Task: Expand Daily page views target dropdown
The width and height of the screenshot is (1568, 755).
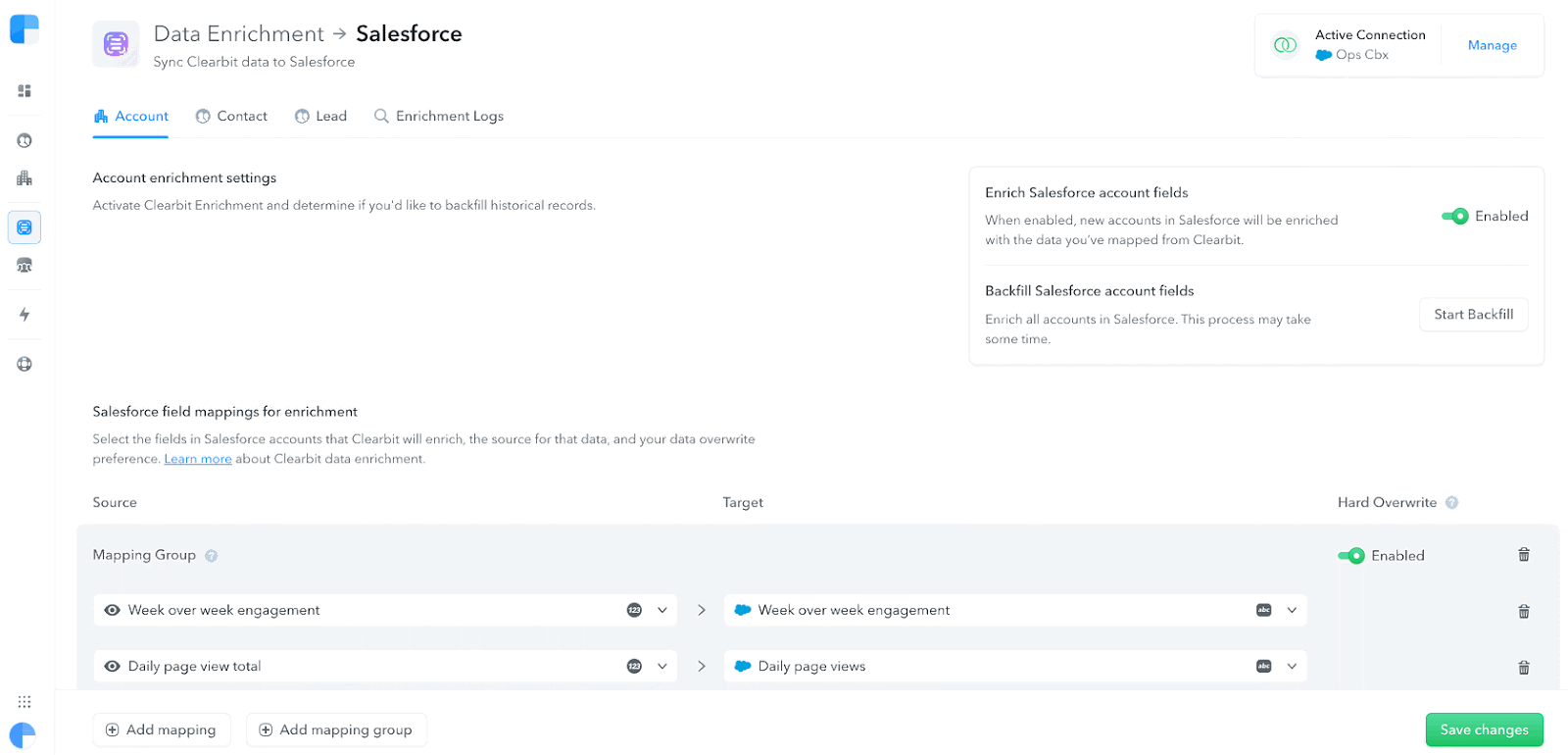Action: 1292,666
